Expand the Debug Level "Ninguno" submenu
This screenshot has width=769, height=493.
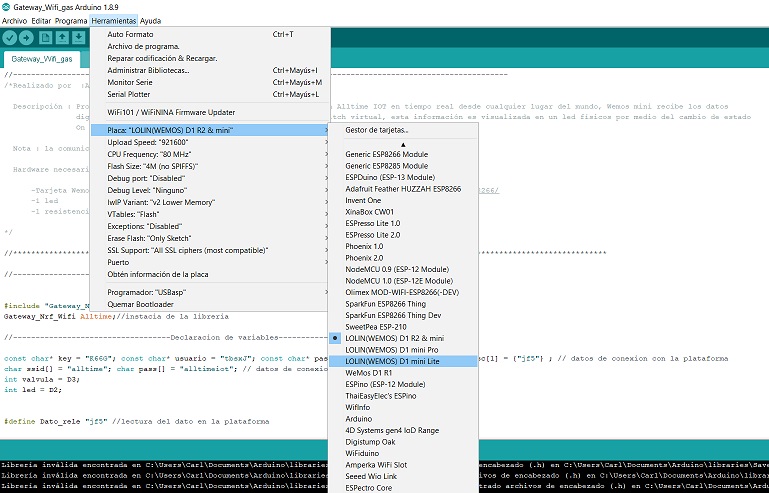(x=210, y=190)
